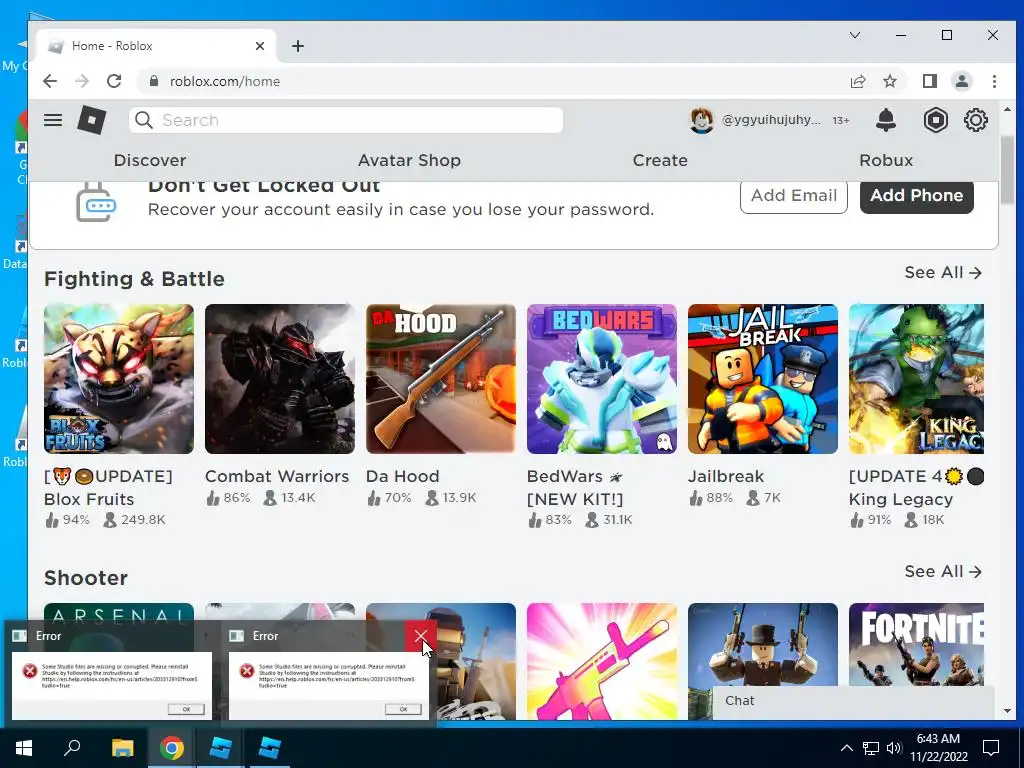This screenshot has height=768, width=1024.
Task: Open BedWars game thumbnail
Action: tap(601, 379)
